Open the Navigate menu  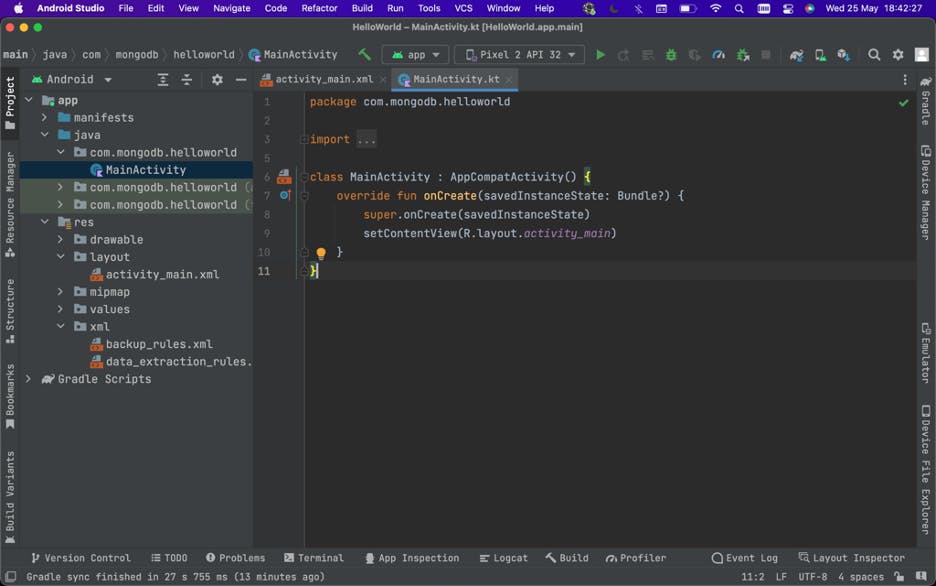232,8
